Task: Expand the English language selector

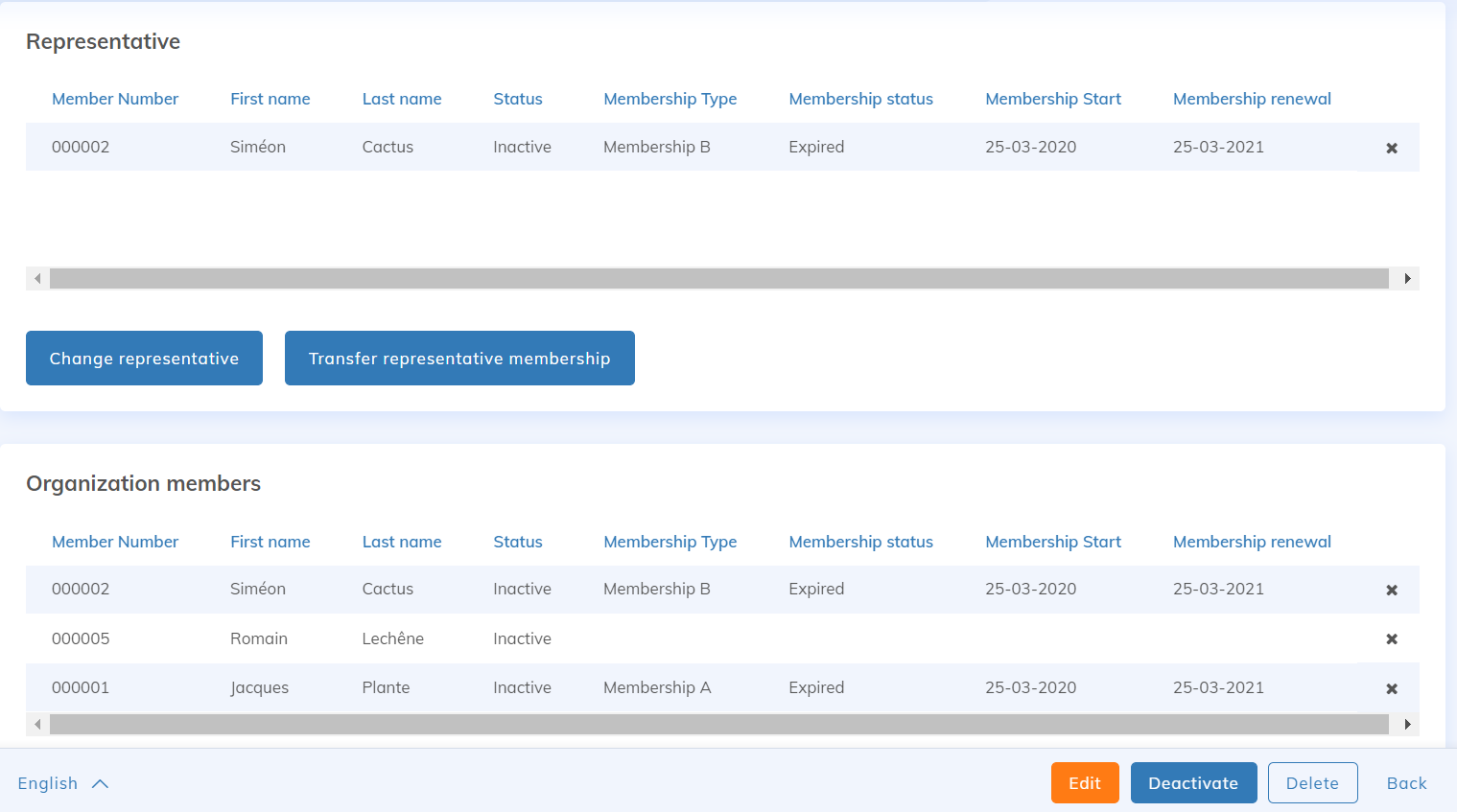Action: click(x=63, y=783)
